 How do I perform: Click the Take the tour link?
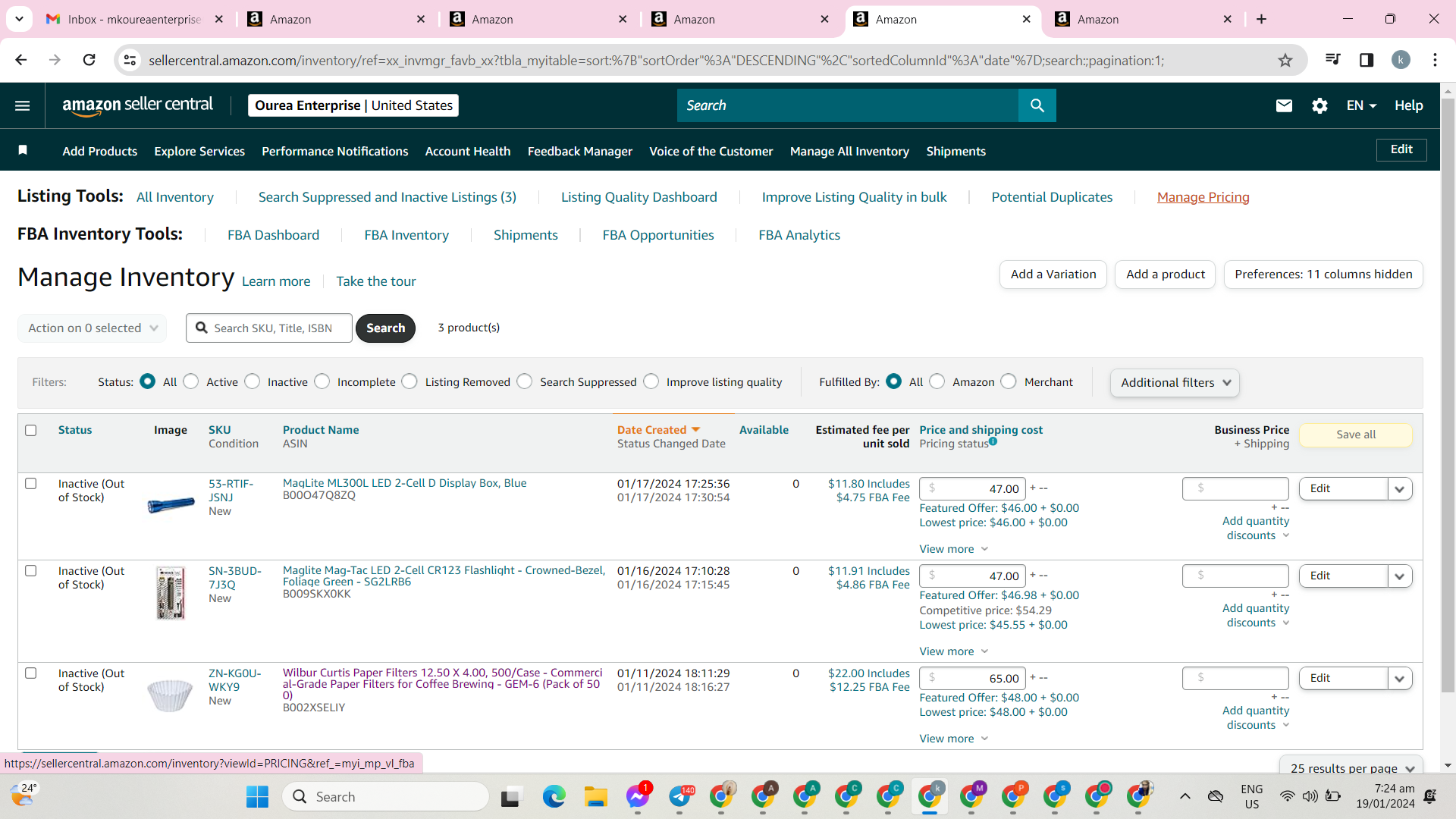pyautogui.click(x=376, y=281)
